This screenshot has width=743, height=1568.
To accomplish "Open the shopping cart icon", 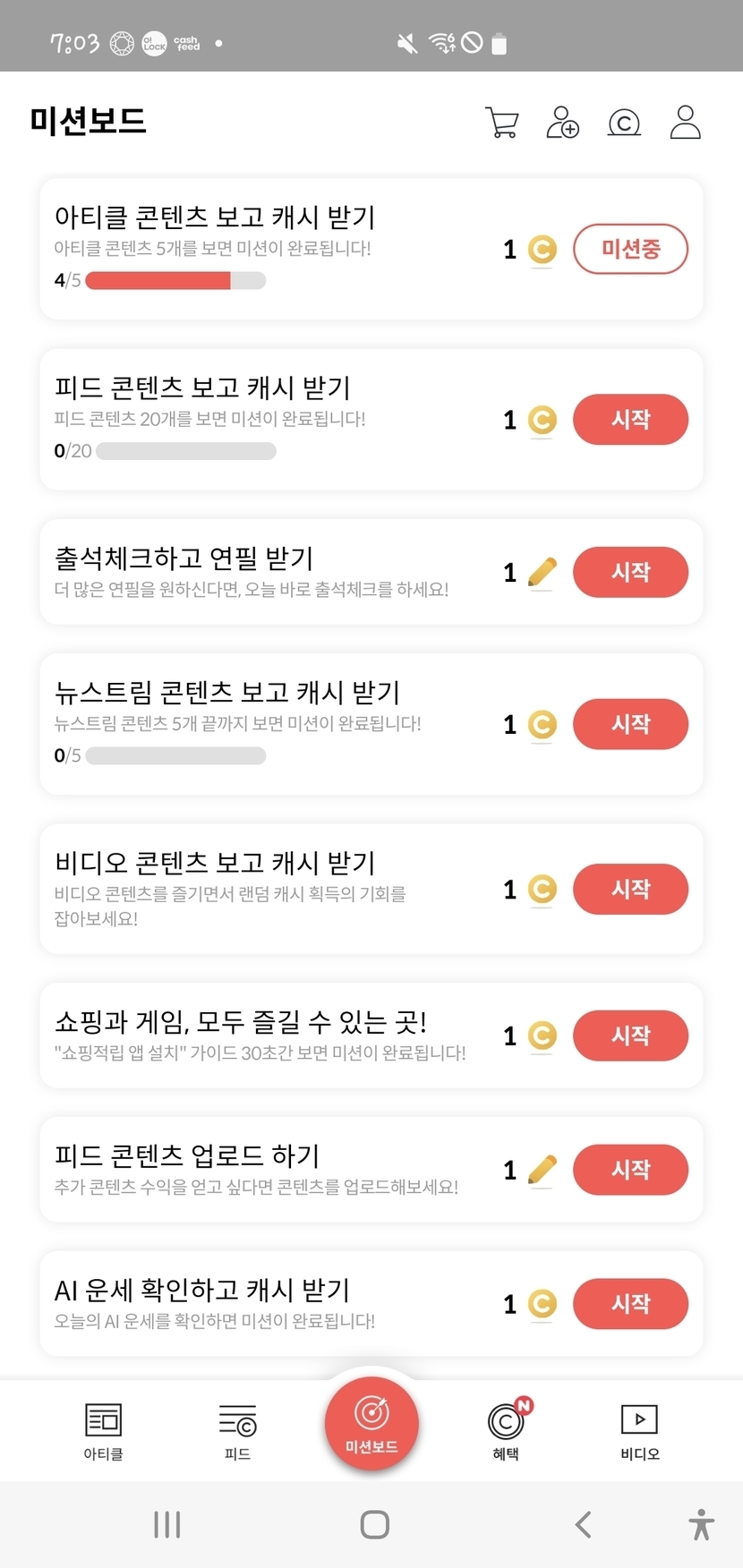I will (x=502, y=123).
